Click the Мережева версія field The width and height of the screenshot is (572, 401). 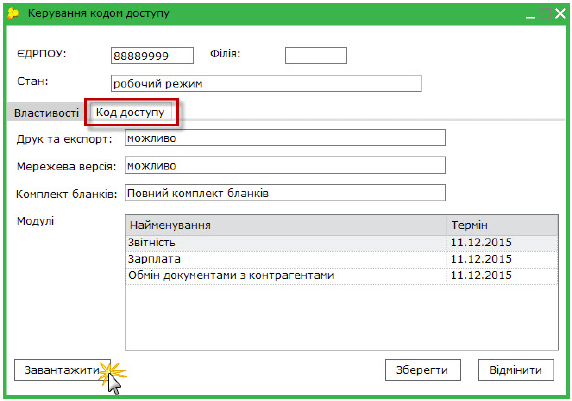coord(285,165)
